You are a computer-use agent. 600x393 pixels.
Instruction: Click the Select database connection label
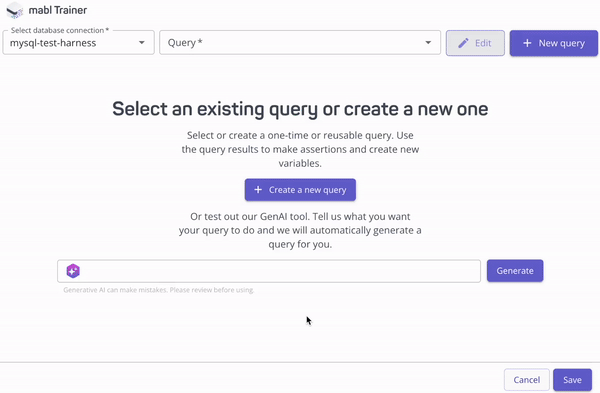60,30
